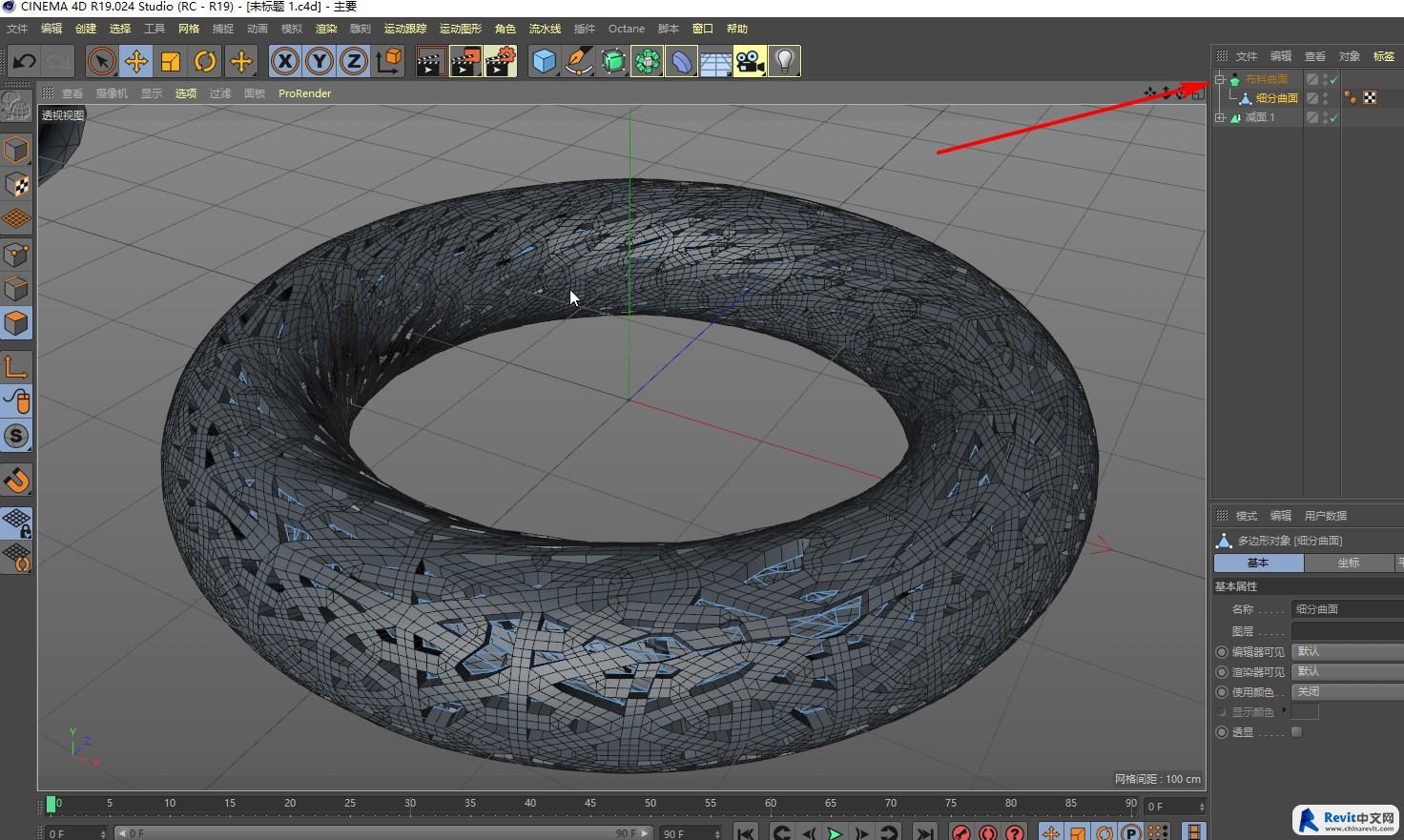The height and width of the screenshot is (840, 1404).
Task: Open the Octane menu
Action: tap(627, 29)
